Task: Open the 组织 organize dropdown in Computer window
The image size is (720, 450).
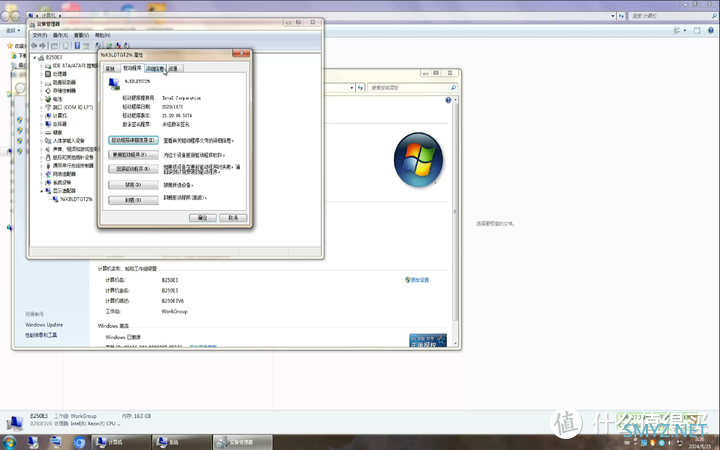Action: point(13,31)
